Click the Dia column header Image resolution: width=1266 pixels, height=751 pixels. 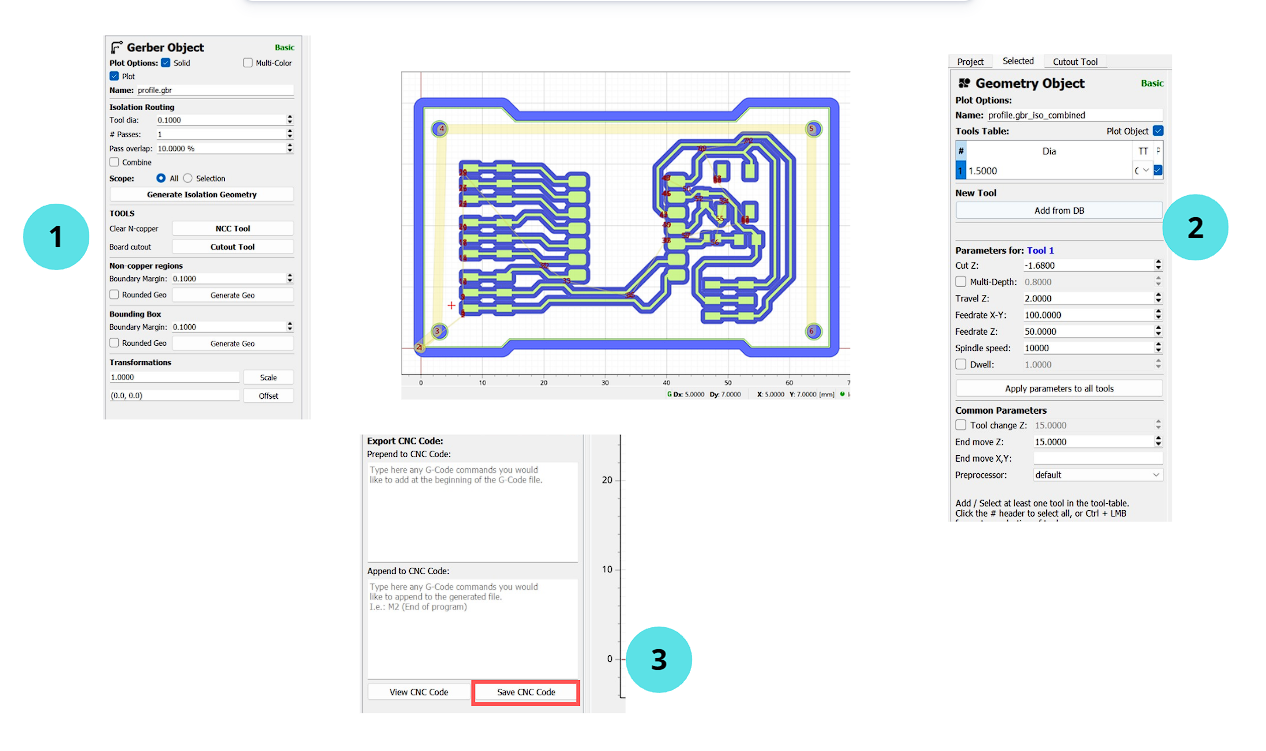[x=1048, y=151]
